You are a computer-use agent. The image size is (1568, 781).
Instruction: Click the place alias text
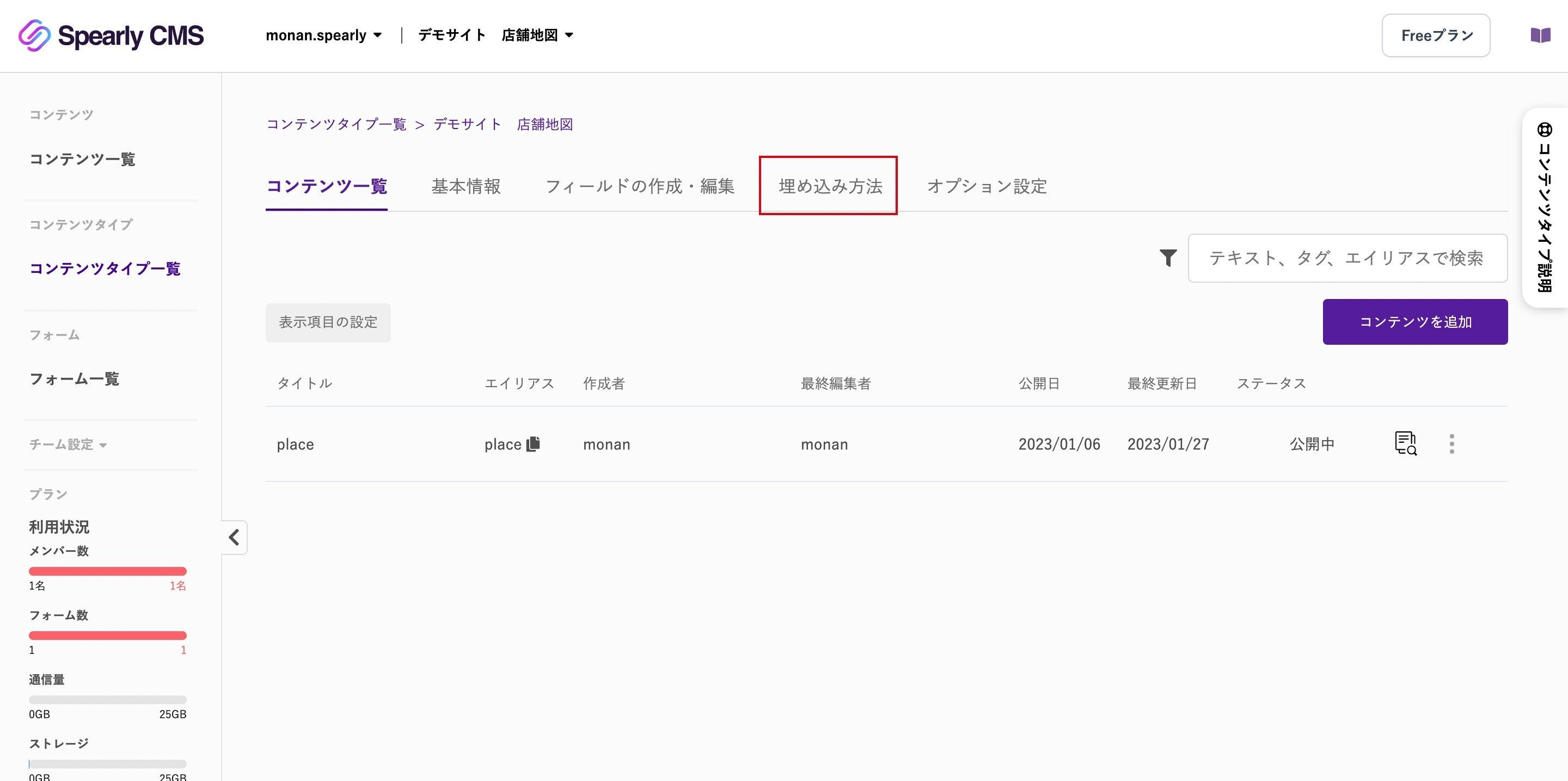click(x=503, y=444)
